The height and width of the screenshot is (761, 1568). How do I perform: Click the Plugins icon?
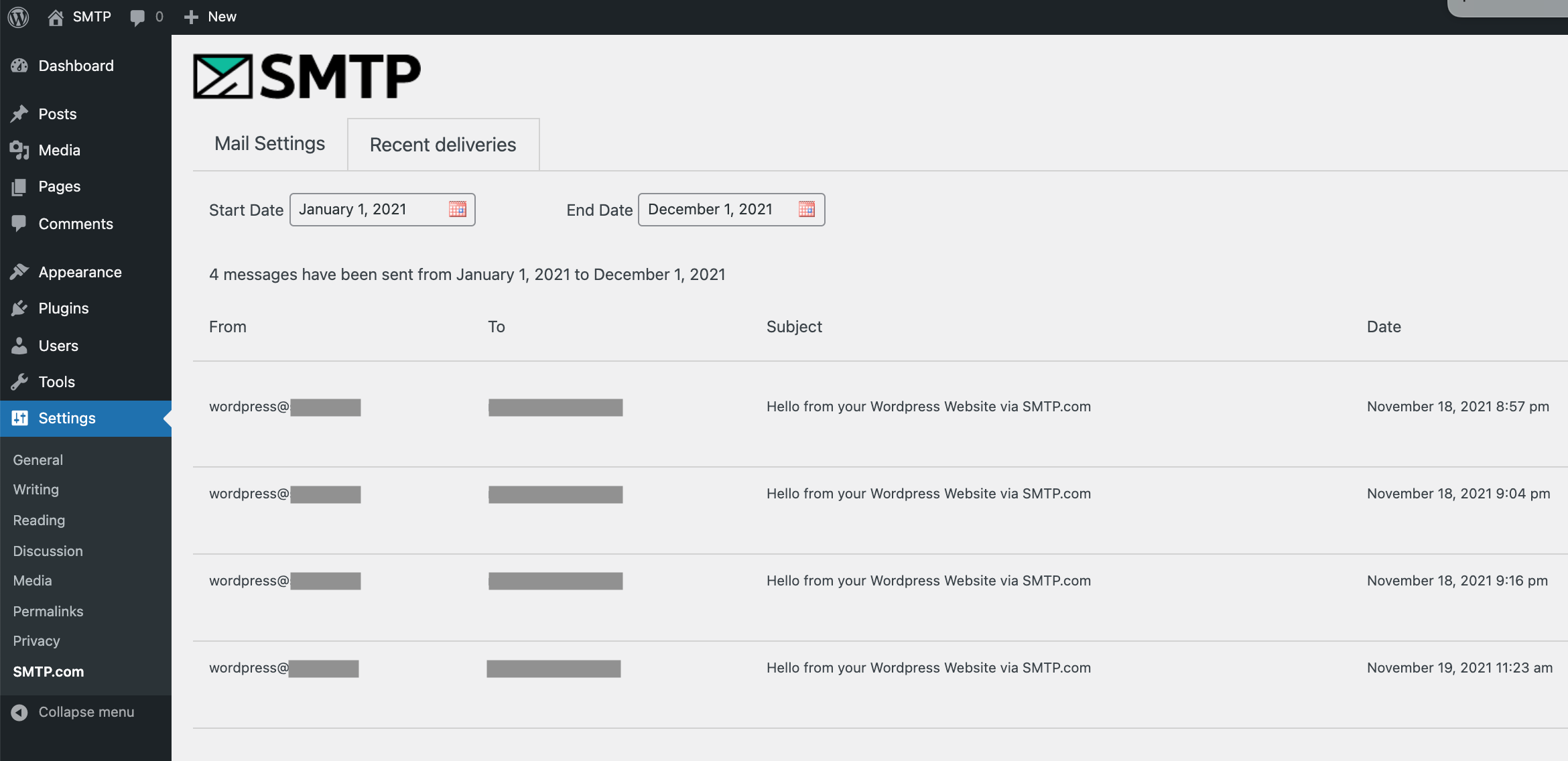[x=19, y=308]
